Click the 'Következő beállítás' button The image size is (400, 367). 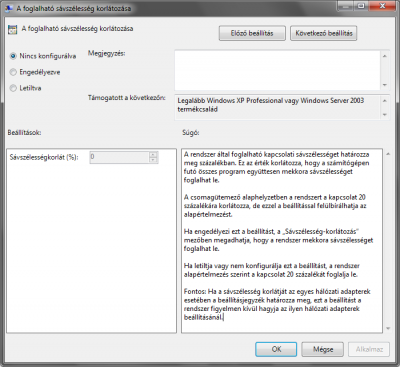point(323,33)
